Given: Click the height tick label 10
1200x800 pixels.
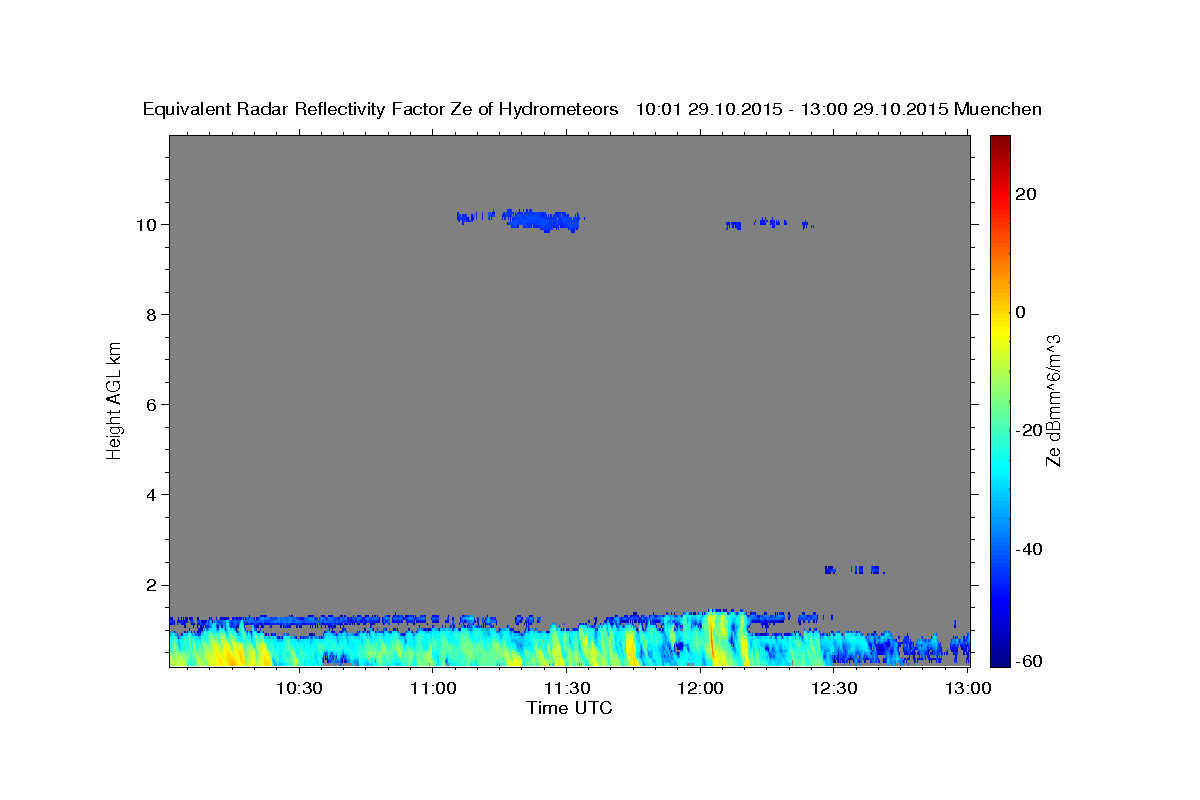Looking at the screenshot, I should [x=148, y=224].
